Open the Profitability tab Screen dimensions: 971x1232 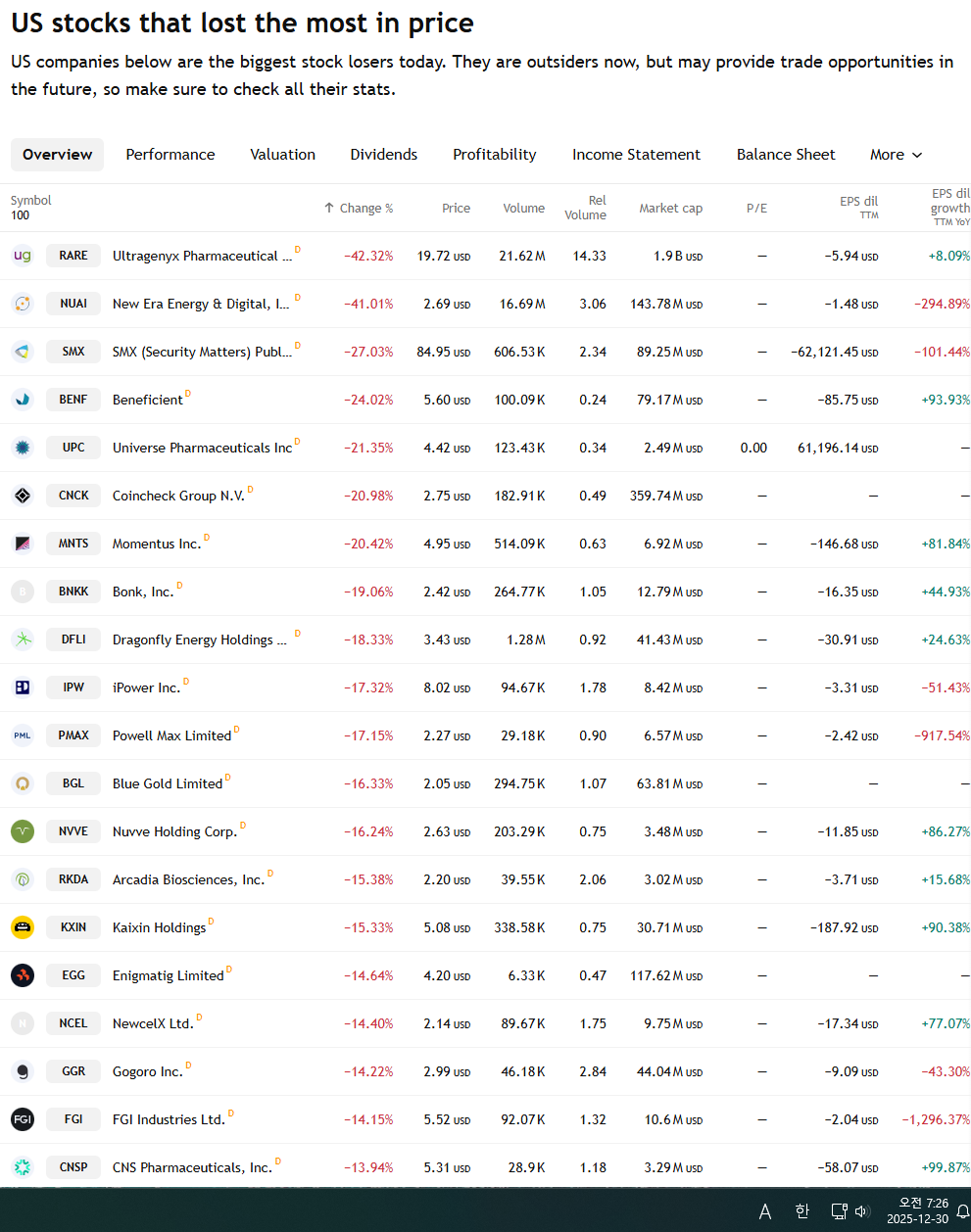pos(495,155)
